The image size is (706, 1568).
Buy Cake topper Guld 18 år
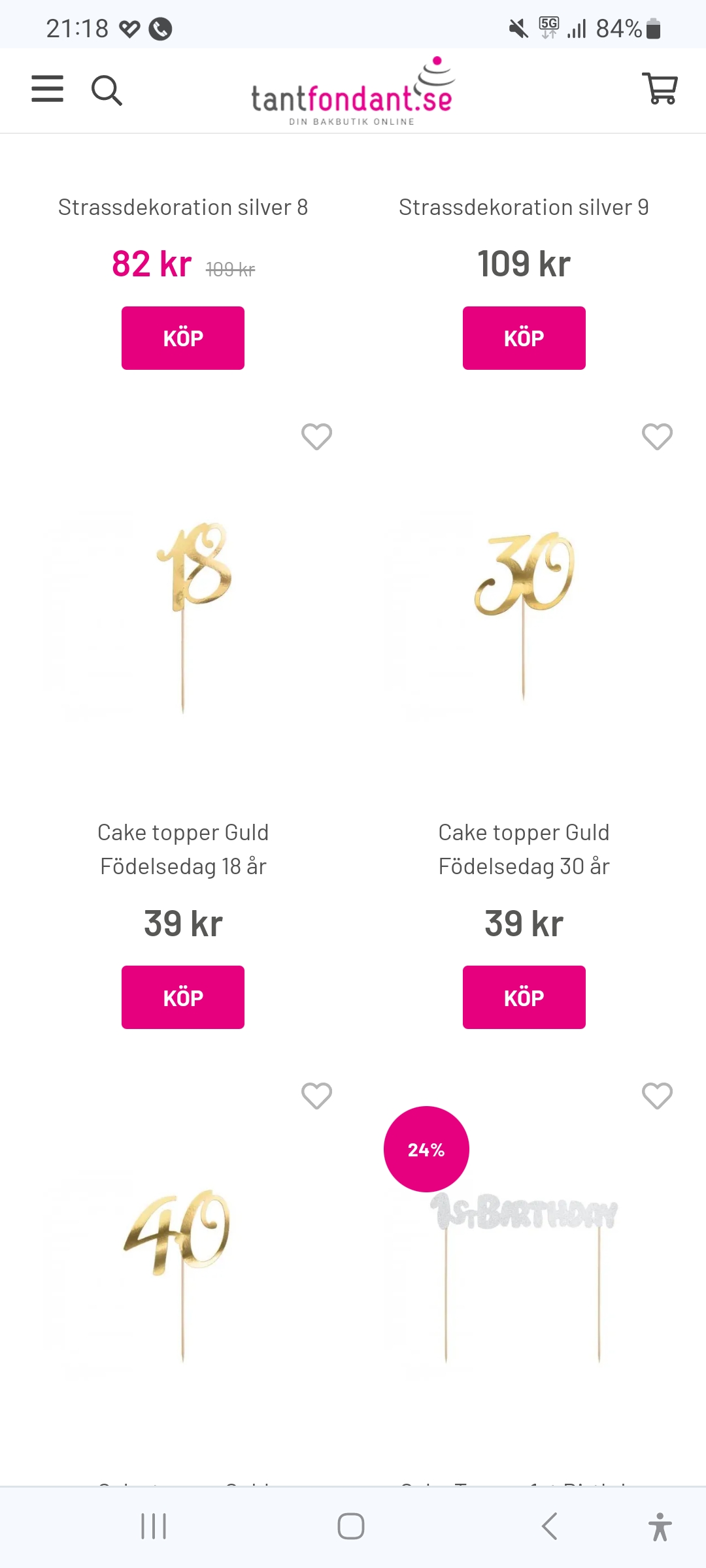point(183,997)
